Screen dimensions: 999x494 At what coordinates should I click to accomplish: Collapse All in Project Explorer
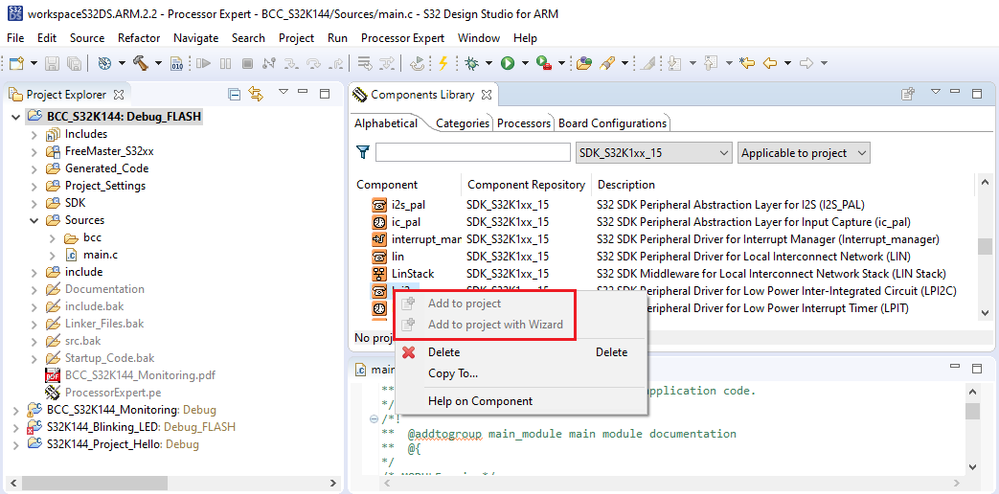[234, 94]
